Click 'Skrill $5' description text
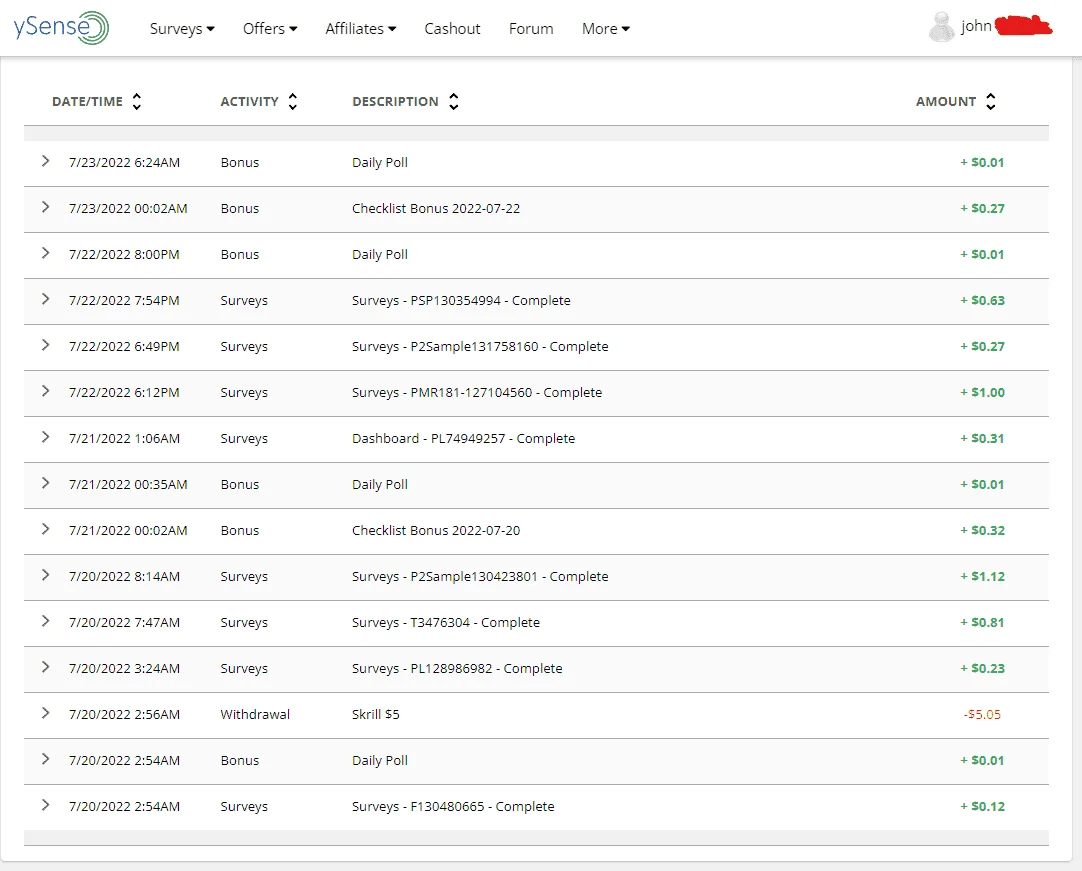Viewport: 1082px width, 871px height. 375,714
